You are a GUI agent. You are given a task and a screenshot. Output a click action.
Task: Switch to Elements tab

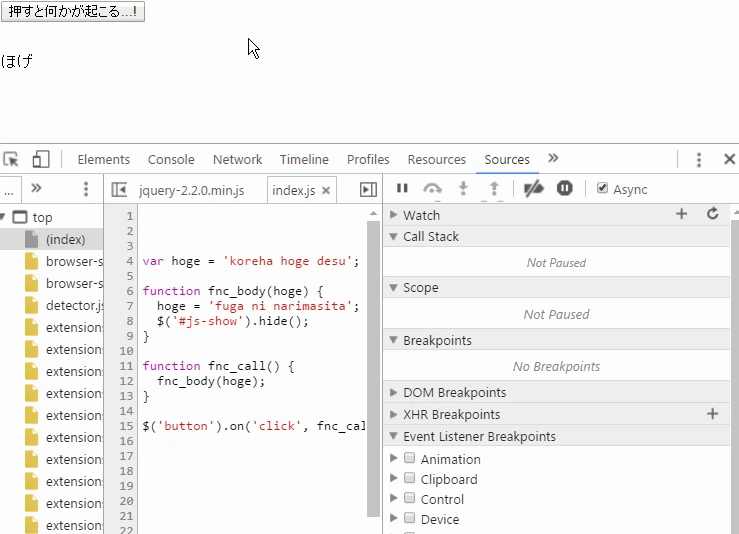tap(104, 160)
